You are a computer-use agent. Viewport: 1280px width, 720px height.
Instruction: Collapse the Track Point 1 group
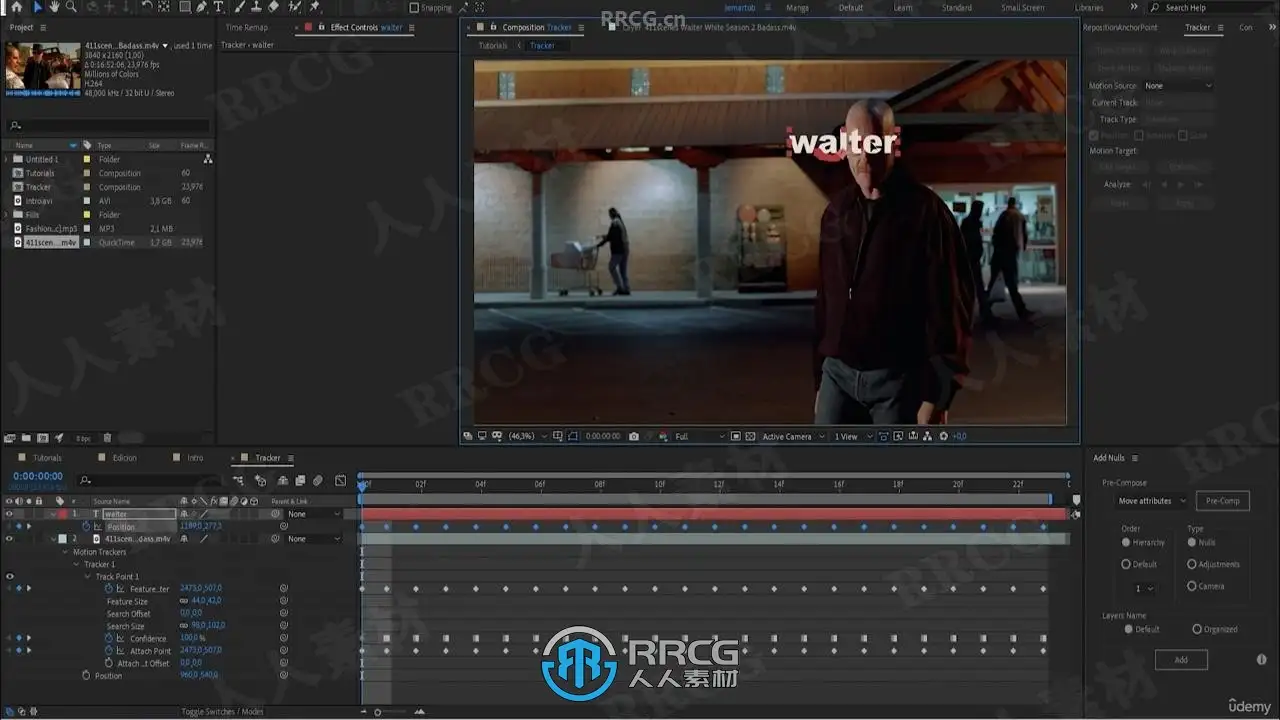click(89, 576)
